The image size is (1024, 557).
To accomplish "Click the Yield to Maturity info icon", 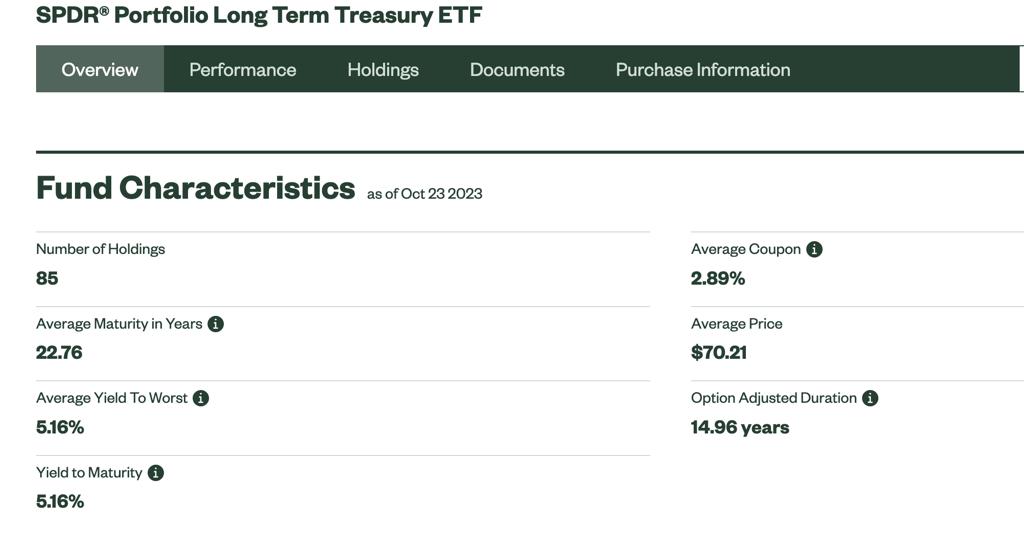I will pos(155,473).
